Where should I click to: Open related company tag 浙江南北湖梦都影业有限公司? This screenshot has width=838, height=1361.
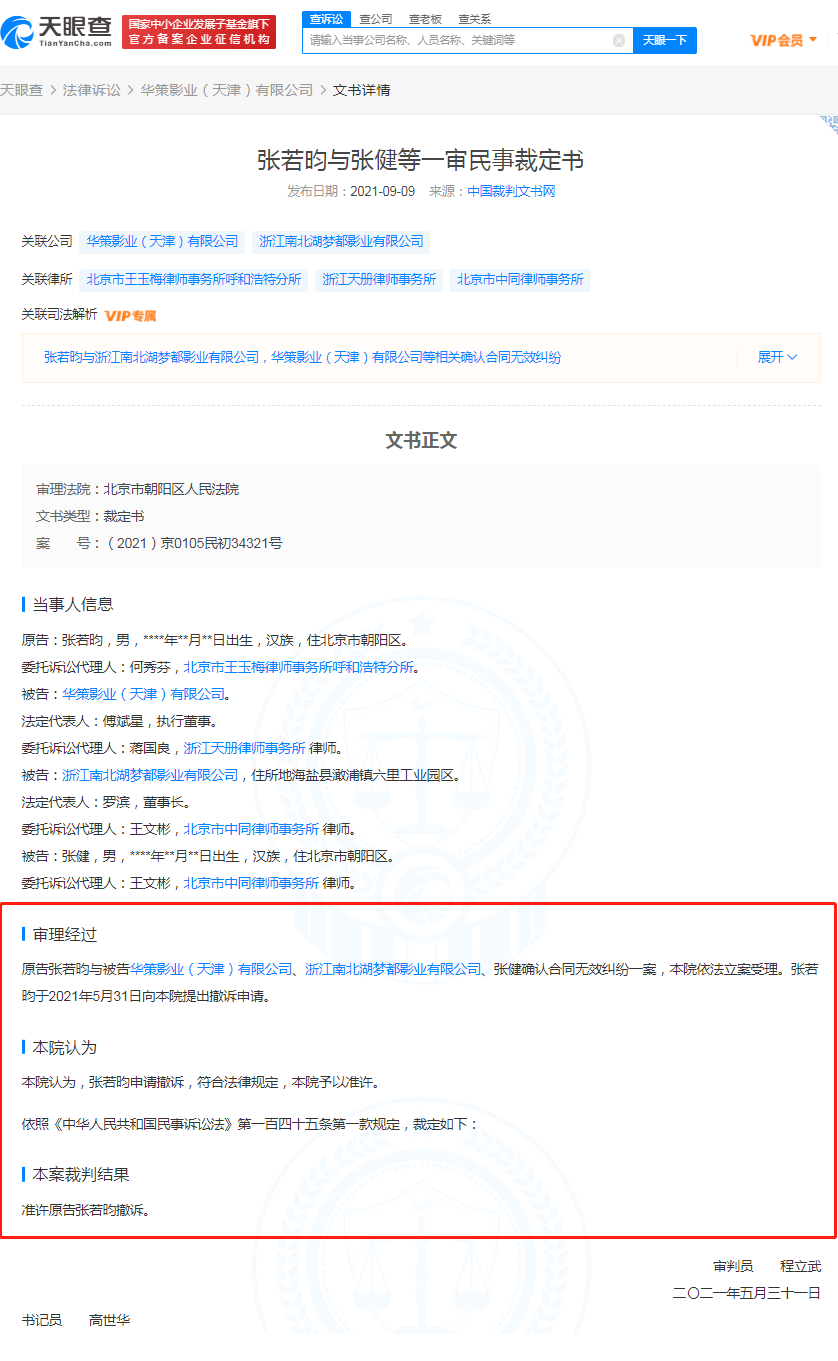(341, 241)
